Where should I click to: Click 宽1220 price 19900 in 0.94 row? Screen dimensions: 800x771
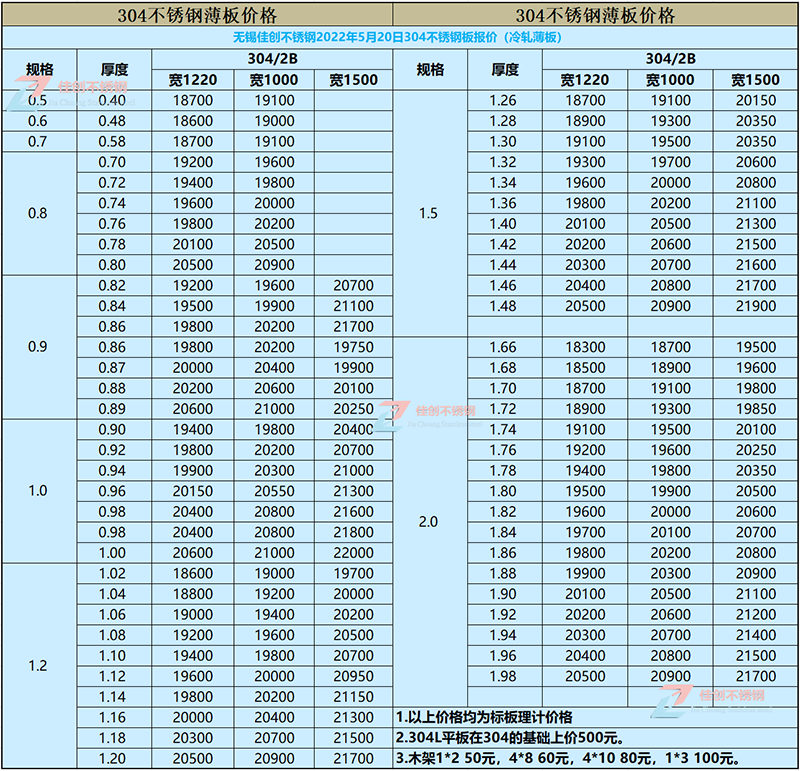[x=193, y=470]
